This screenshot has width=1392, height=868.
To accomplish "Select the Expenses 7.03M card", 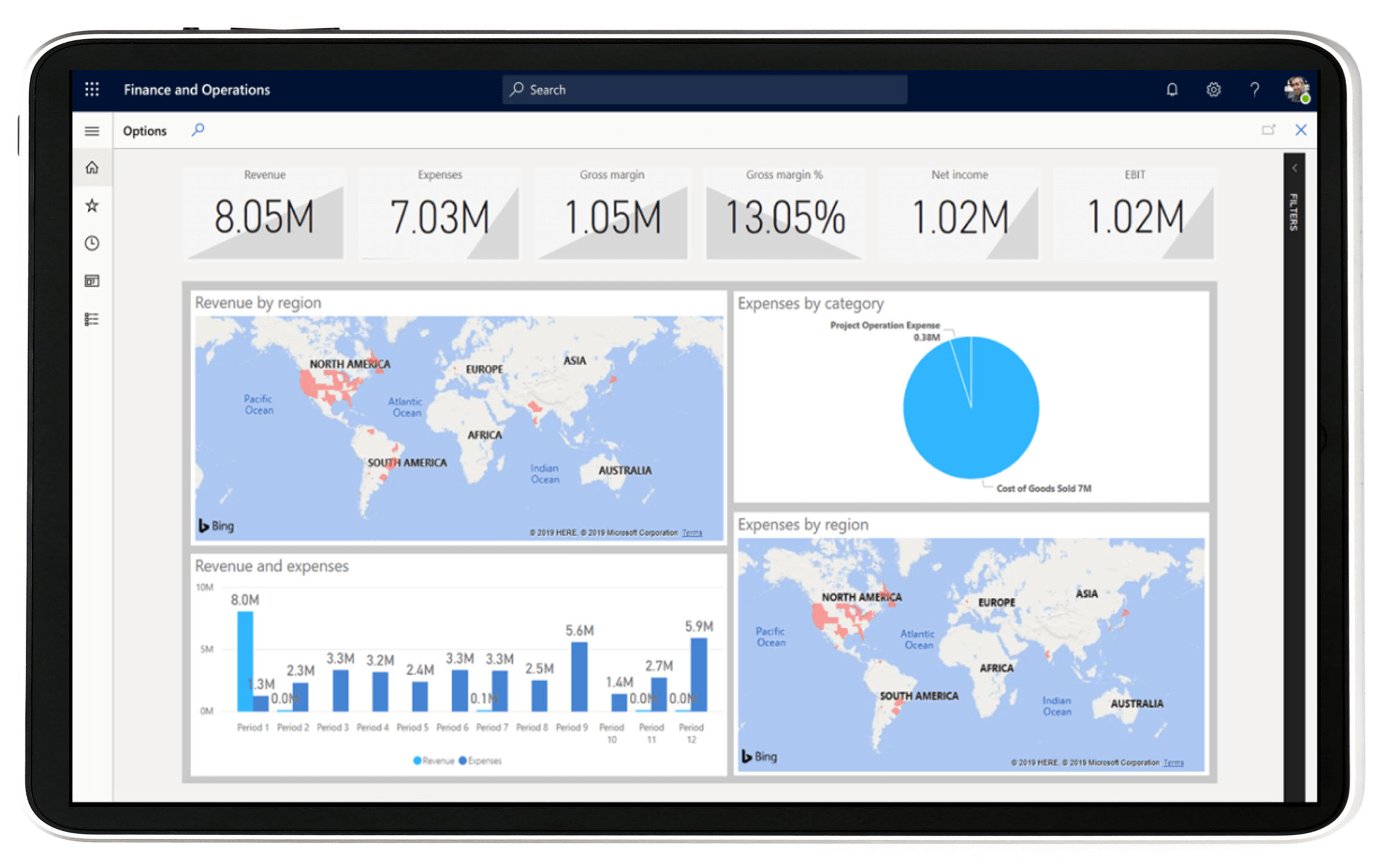I will pos(439,213).
